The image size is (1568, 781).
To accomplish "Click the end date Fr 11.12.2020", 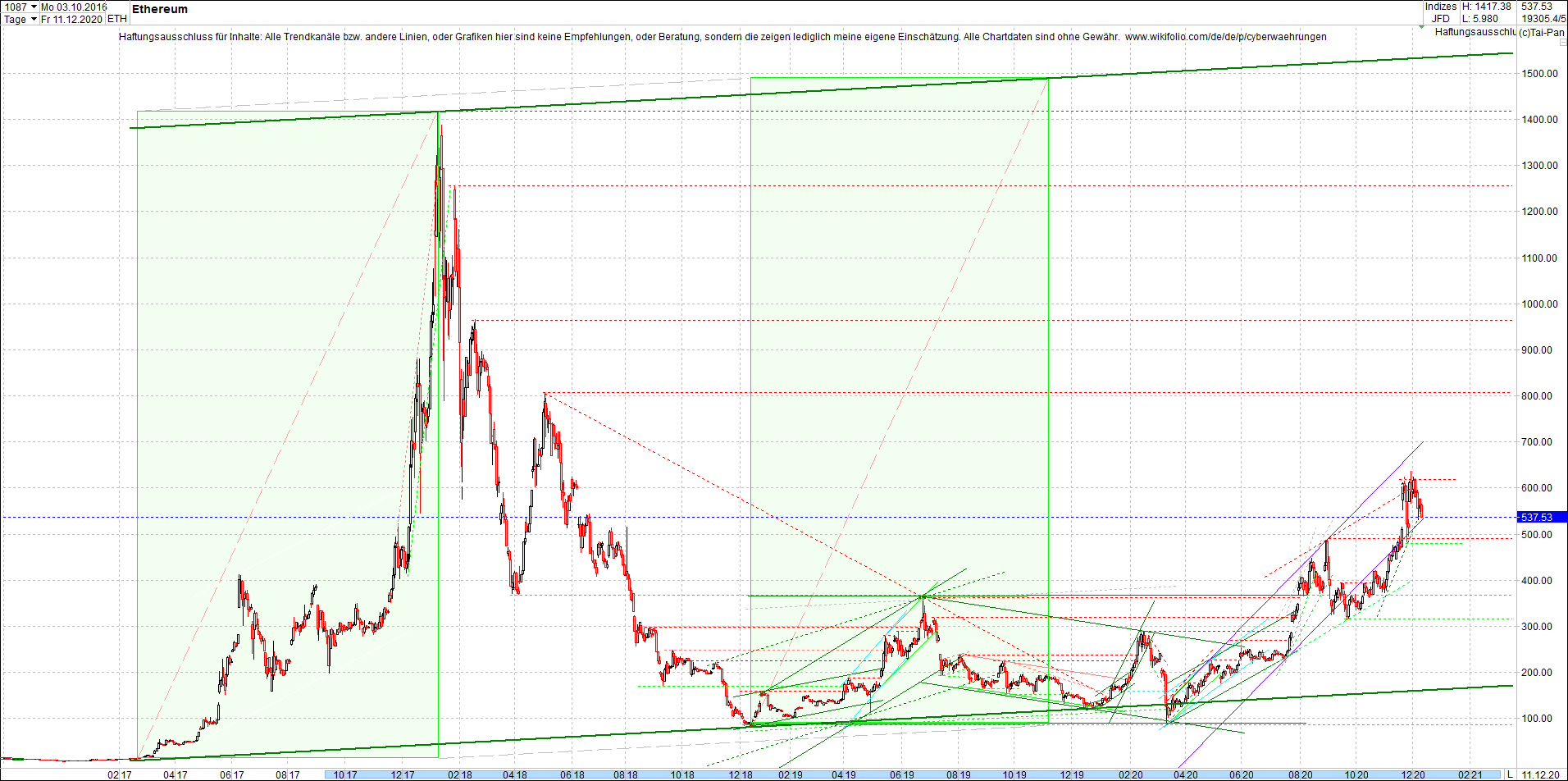I will [71, 19].
